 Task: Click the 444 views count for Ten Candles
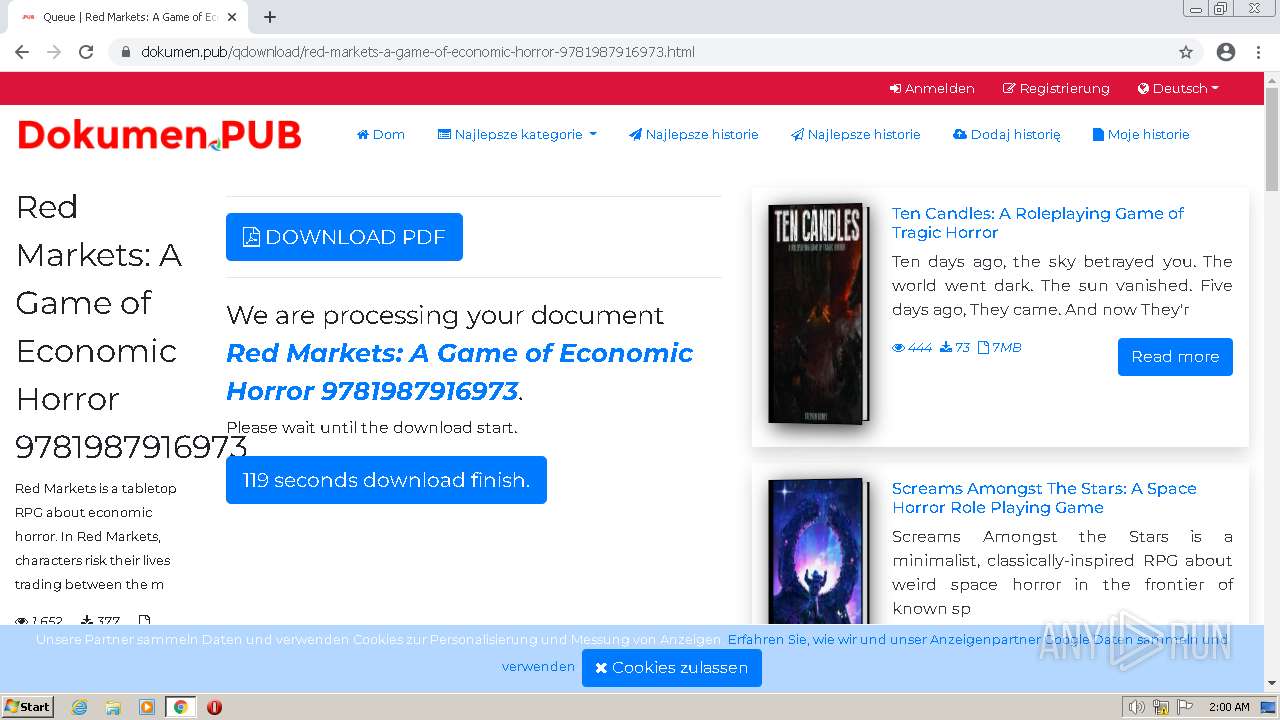click(x=912, y=348)
